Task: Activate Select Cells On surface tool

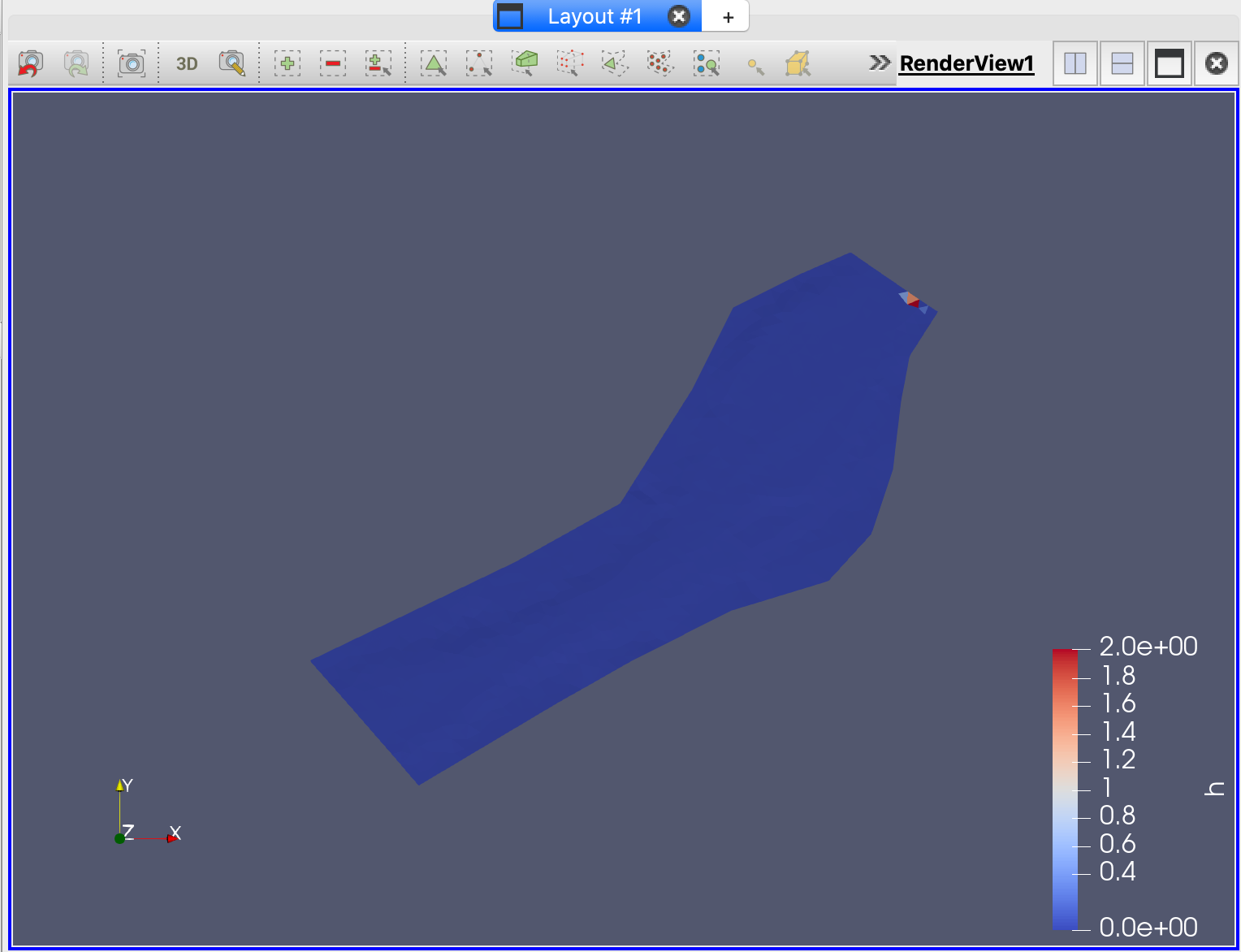Action: tap(434, 63)
